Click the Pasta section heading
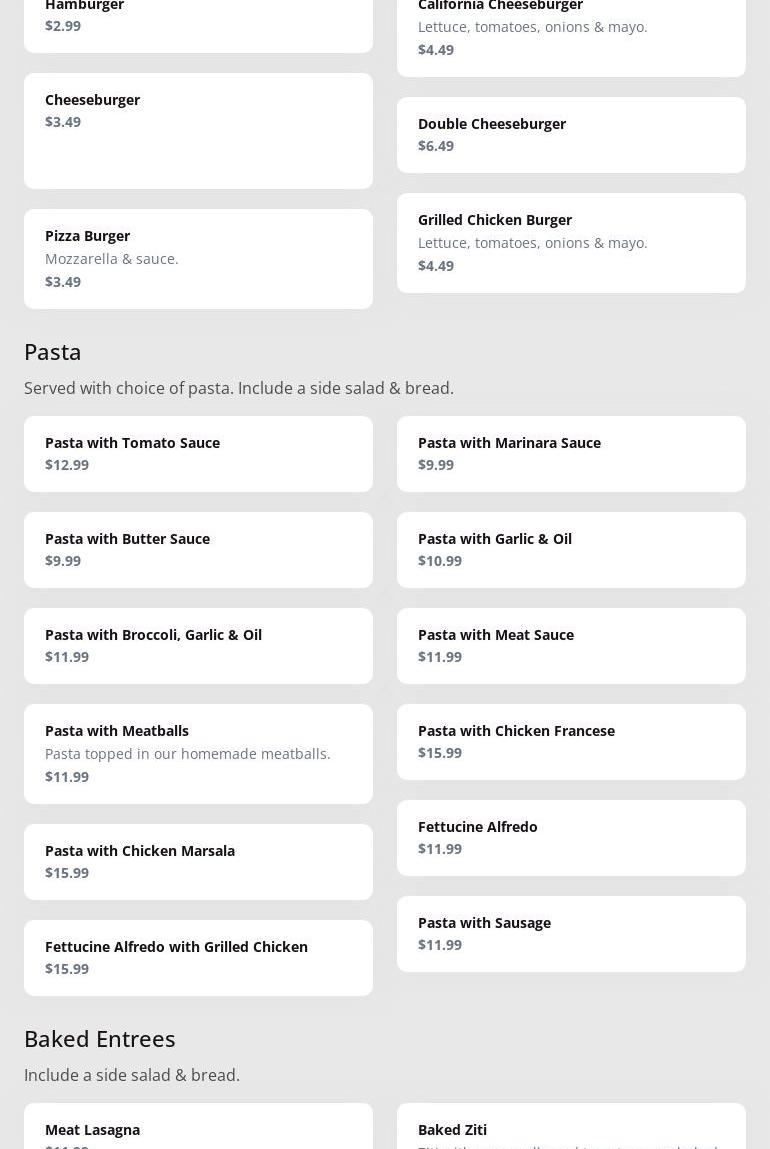 click(x=53, y=352)
